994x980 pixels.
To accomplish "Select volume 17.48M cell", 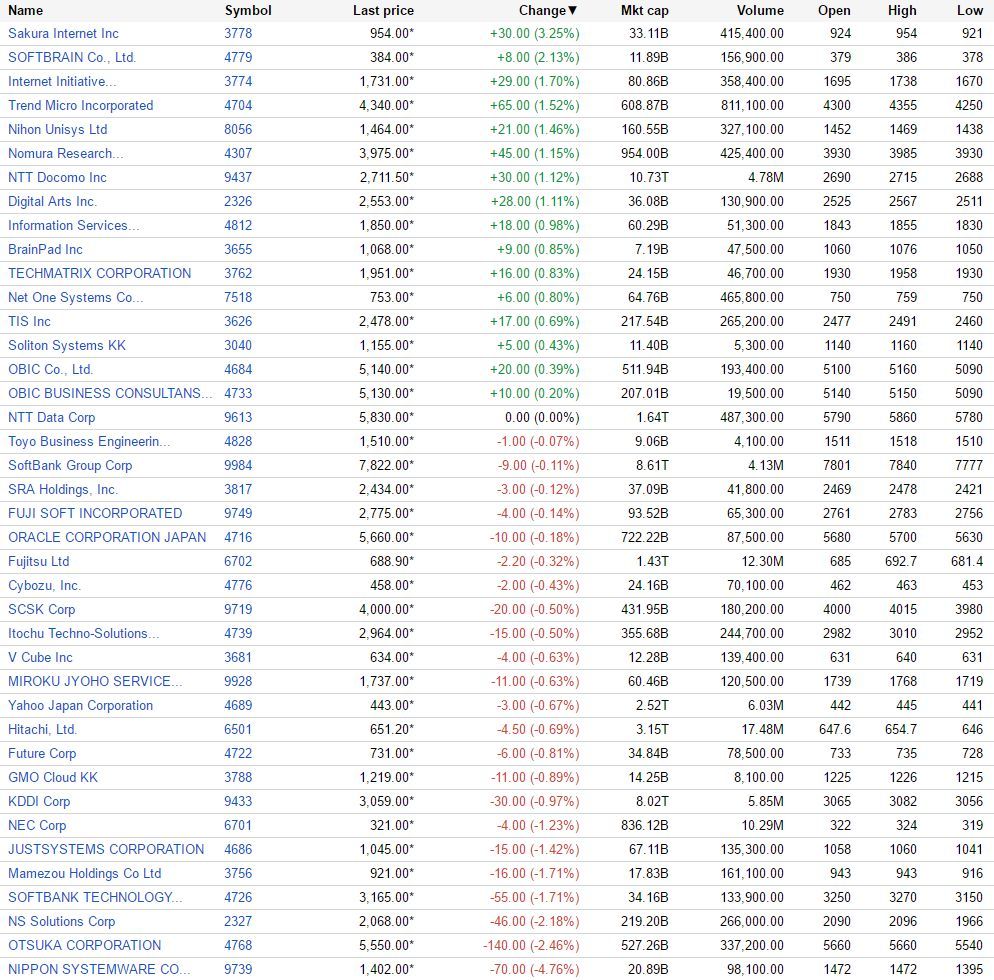I will pyautogui.click(x=763, y=731).
